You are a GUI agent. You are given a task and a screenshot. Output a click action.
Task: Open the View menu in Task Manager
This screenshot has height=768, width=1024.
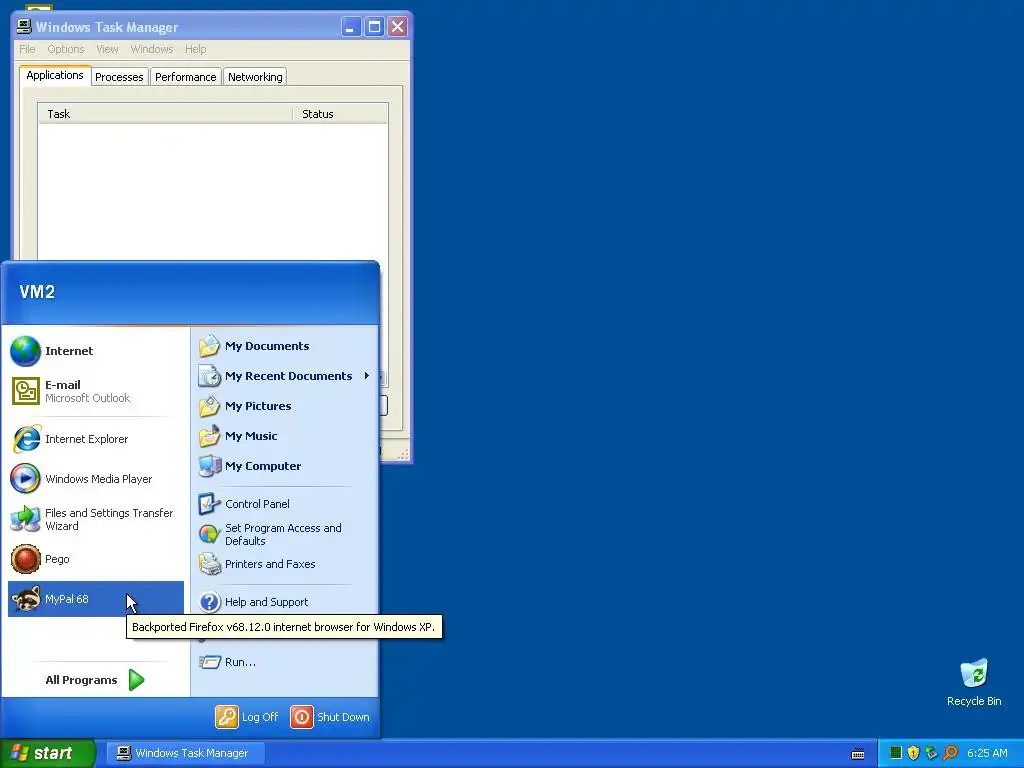tap(107, 49)
